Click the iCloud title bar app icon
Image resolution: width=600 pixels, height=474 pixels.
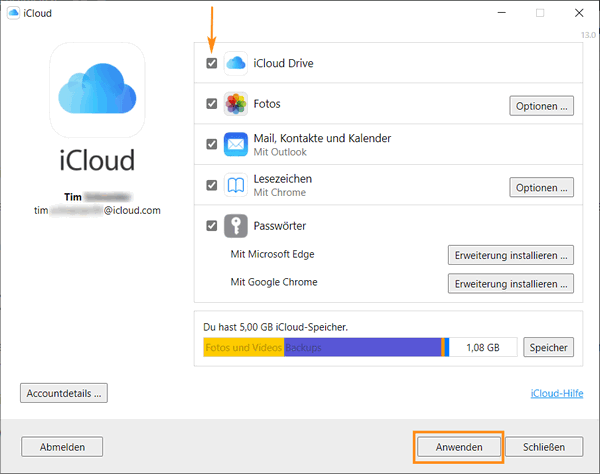(x=13, y=13)
